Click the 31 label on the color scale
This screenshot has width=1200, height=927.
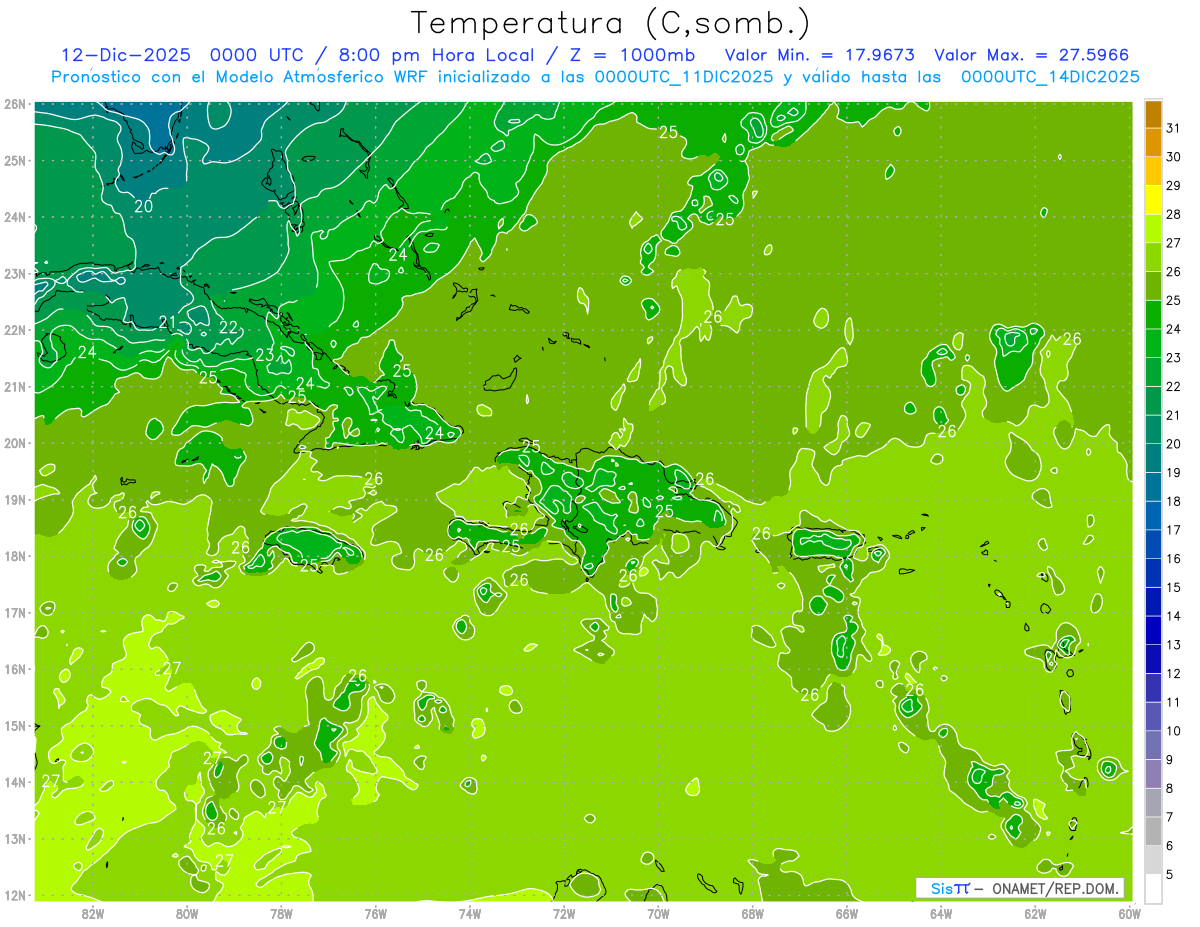(x=1173, y=128)
